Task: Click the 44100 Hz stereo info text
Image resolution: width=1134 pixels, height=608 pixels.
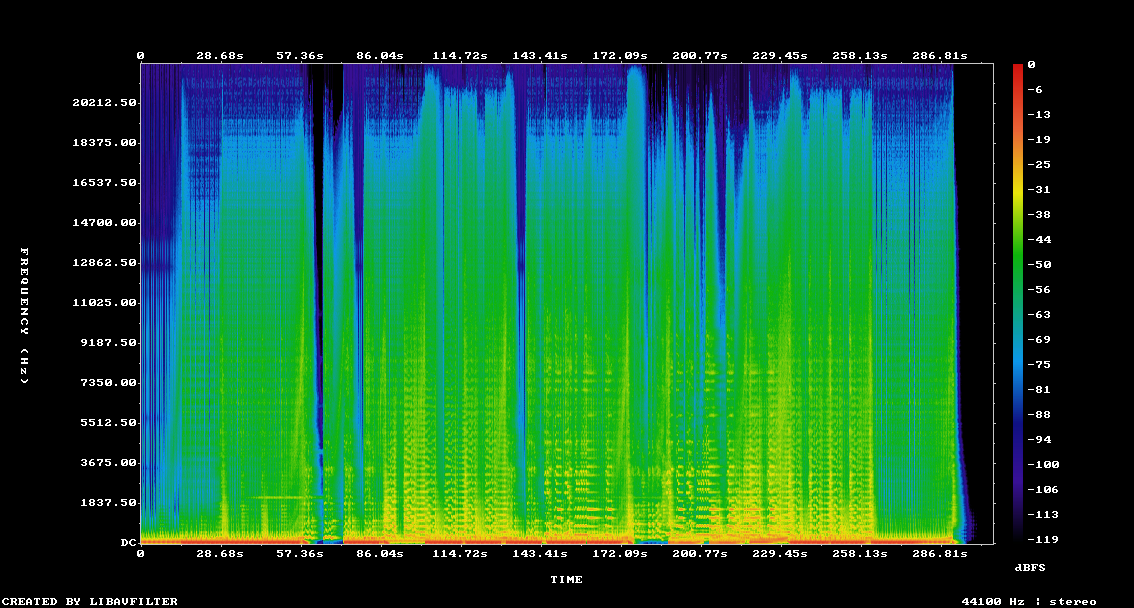Action: coord(1029,601)
